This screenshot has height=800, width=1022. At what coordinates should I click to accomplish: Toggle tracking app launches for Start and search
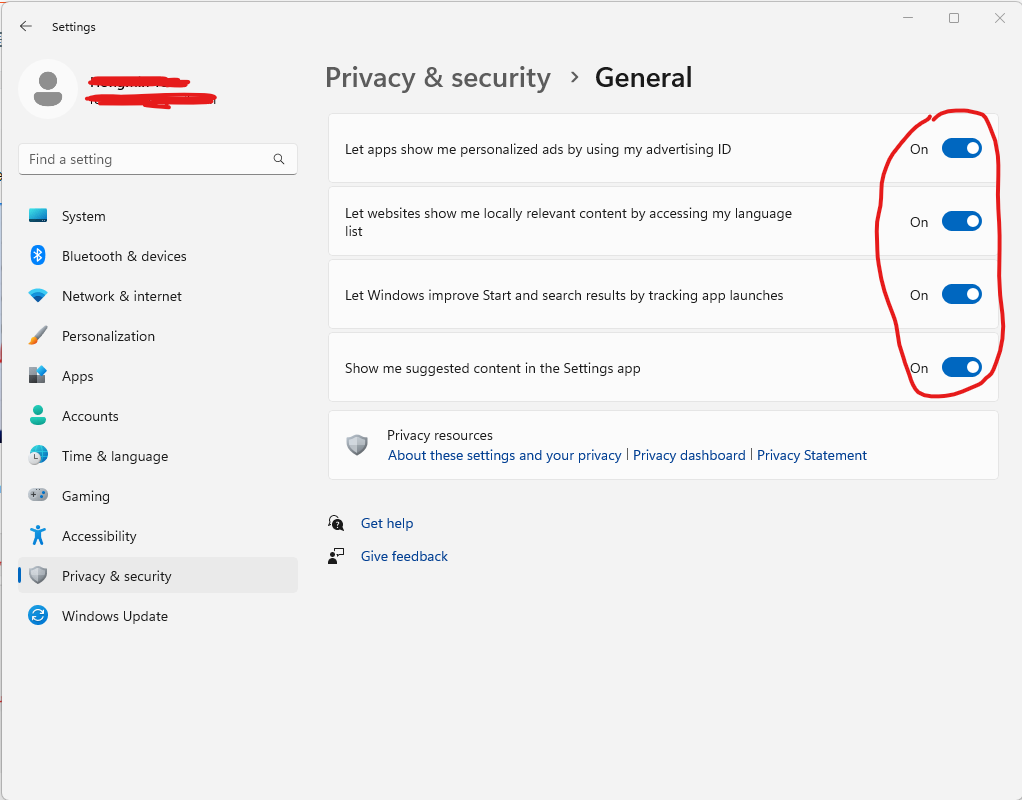click(x=961, y=295)
